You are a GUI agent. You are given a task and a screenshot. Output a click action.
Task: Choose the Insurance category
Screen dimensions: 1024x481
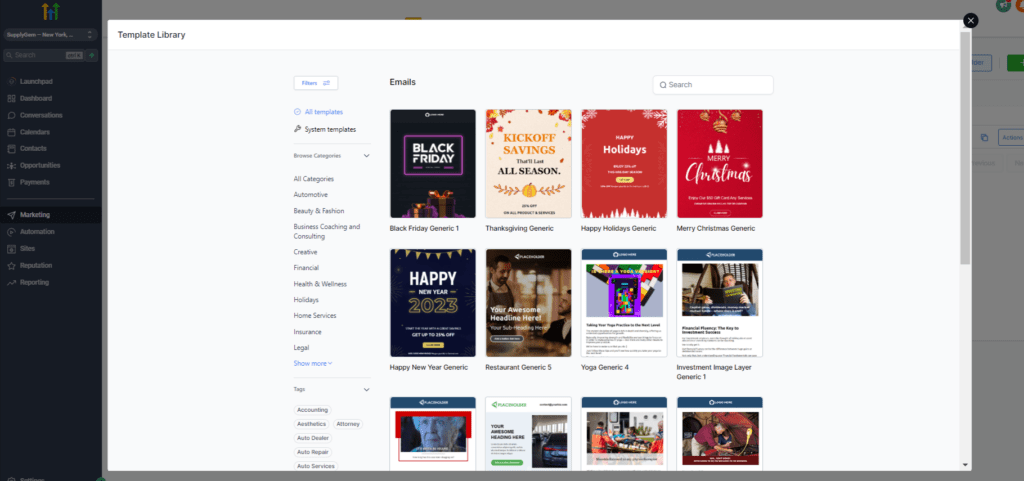308,332
